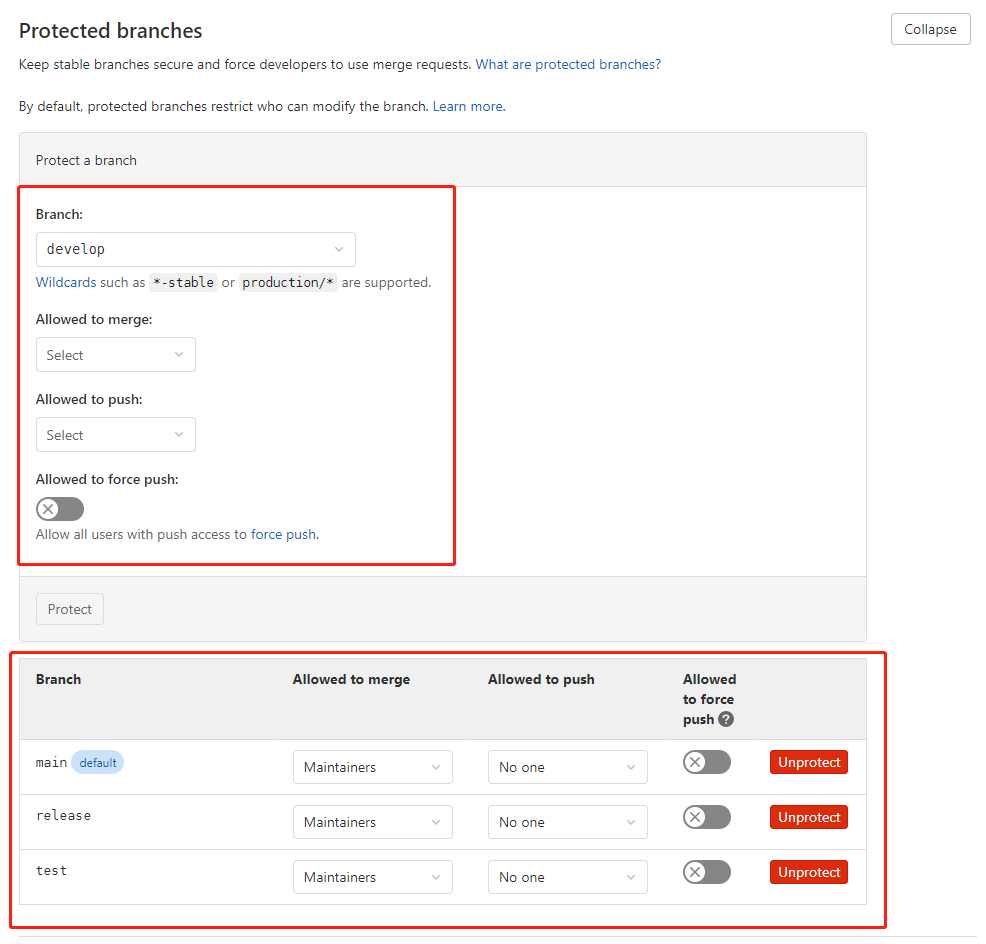
Task: Unprotect the test branch
Action: tap(808, 872)
